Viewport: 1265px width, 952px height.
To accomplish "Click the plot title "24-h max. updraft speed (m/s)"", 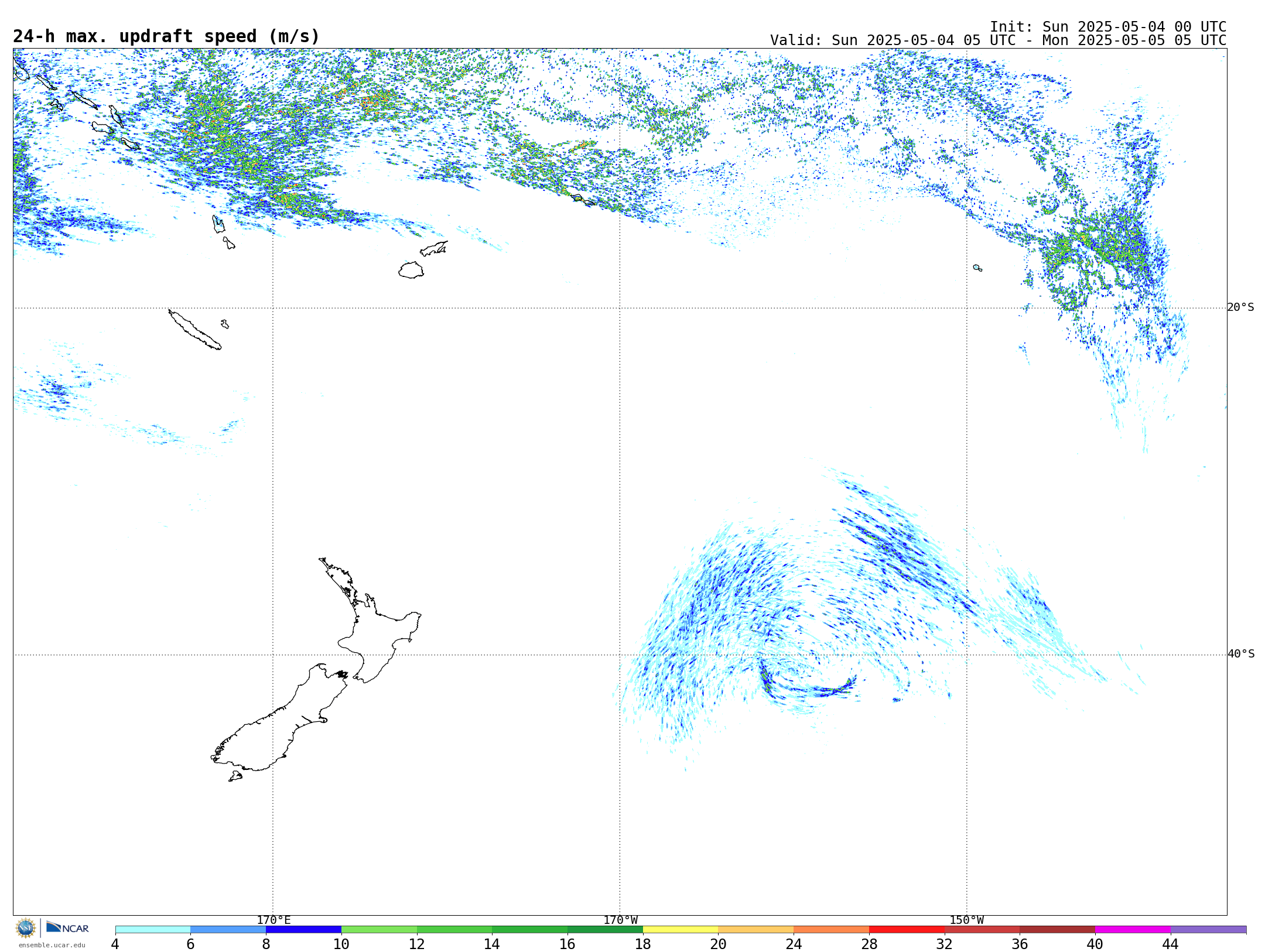I will (166, 36).
